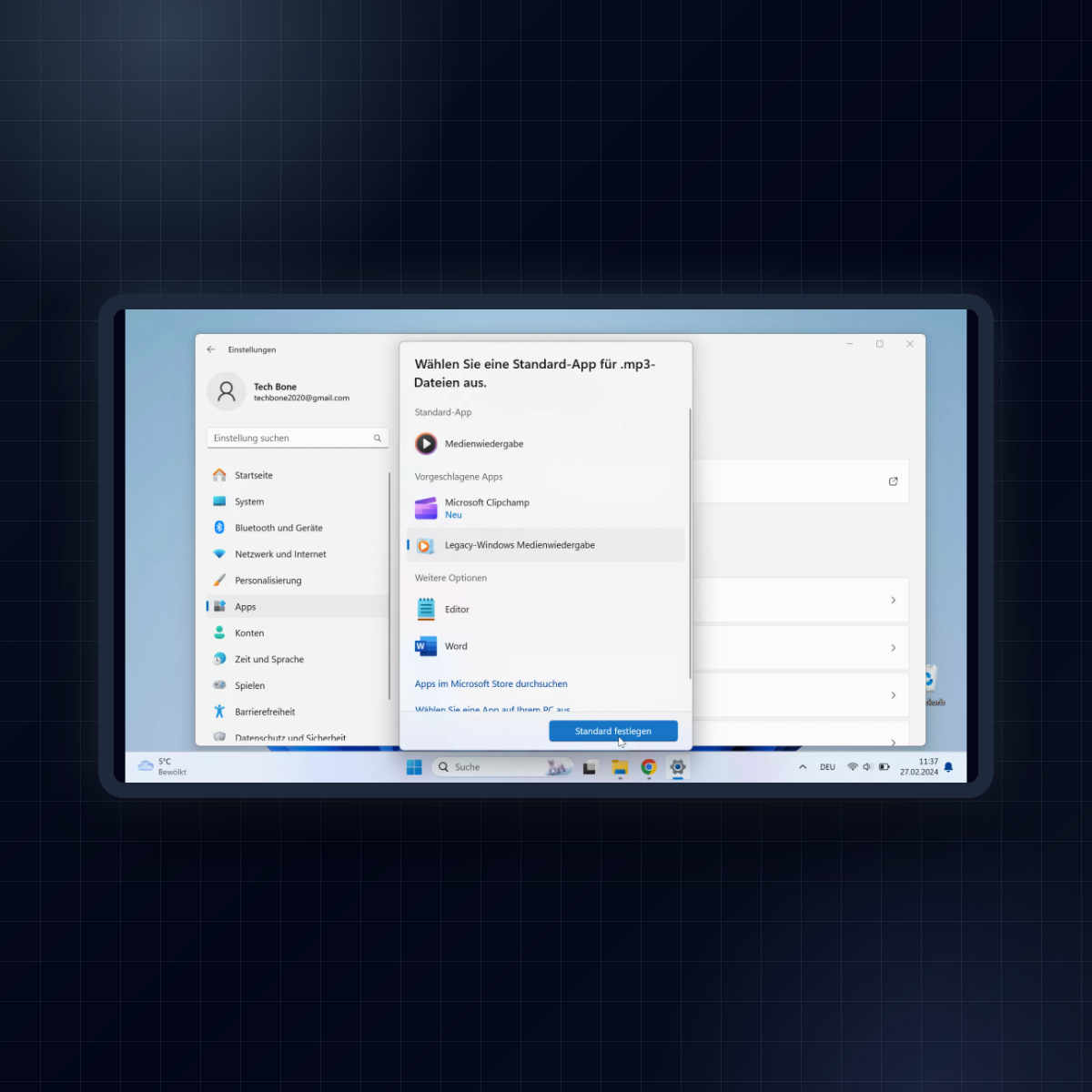Open Barrierefreiheit settings
The height and width of the screenshot is (1092, 1092).
298,712
